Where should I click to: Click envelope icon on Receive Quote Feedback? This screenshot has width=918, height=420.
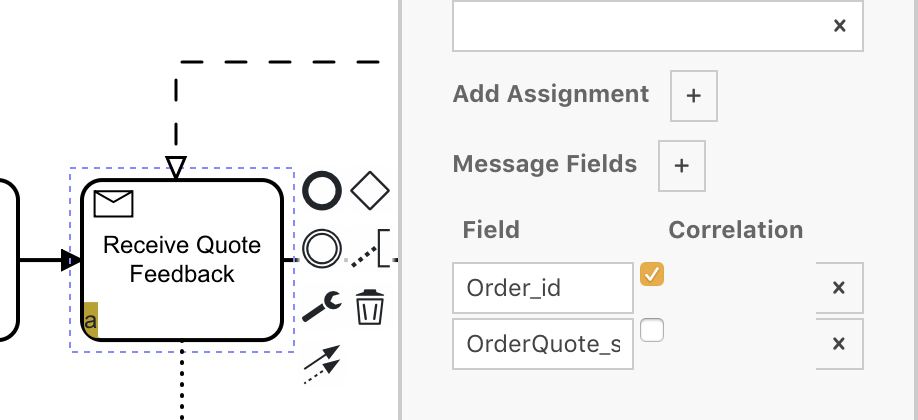(113, 204)
